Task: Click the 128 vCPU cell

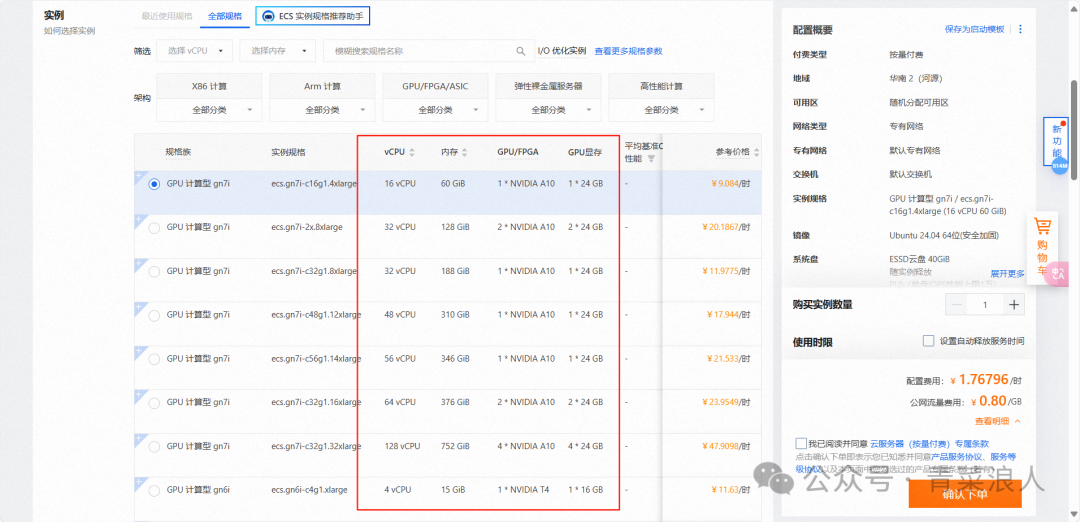Action: pos(402,446)
